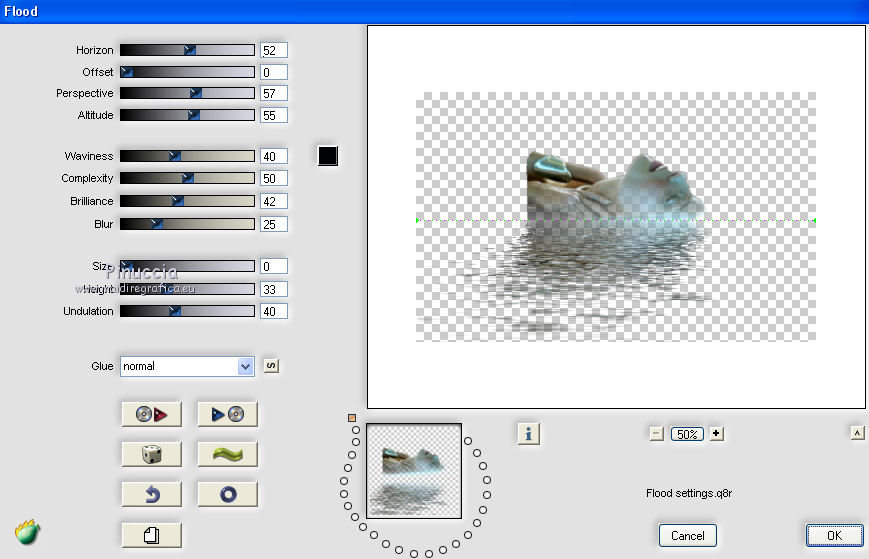Click the small up-arrow button below the preview
Image resolution: width=869 pixels, height=559 pixels.
coord(857,433)
